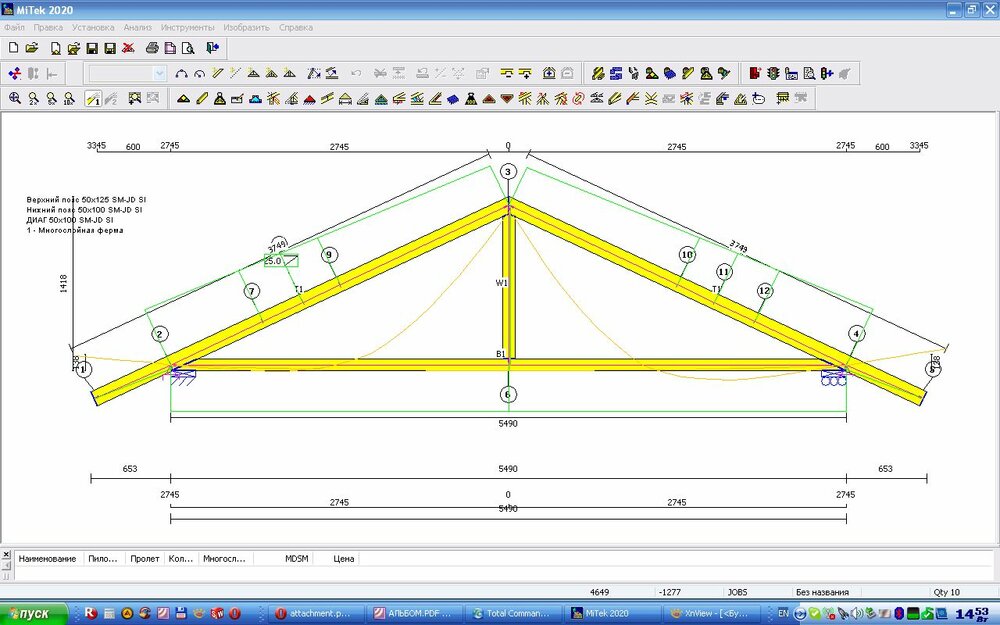Click the first yellow truss shape icon
Screen dimensions: 1000x625
pyautogui.click(x=183, y=98)
